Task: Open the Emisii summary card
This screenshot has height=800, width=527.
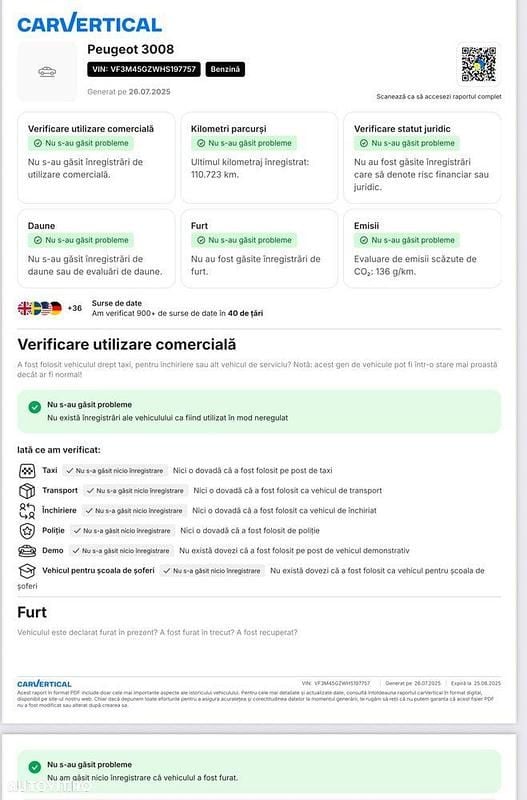Action: 422,248
